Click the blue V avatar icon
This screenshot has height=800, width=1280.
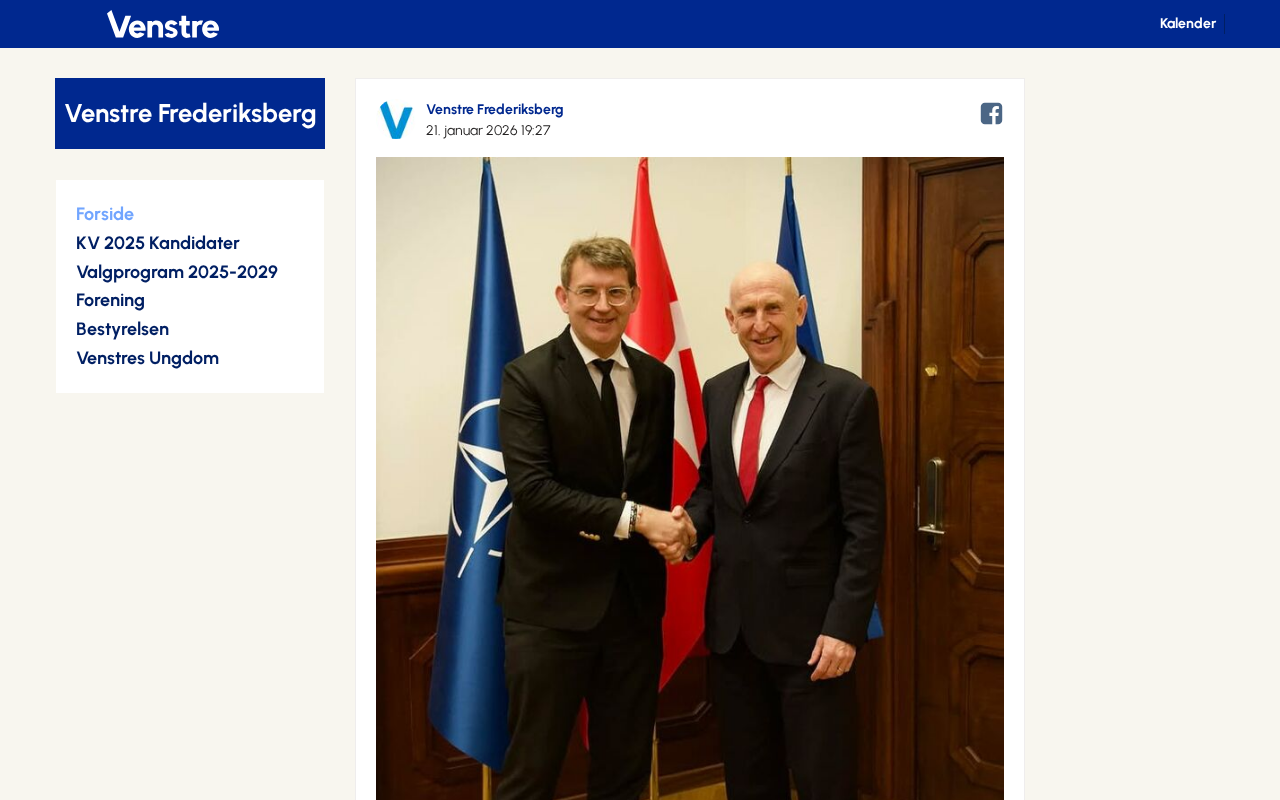[x=396, y=120]
